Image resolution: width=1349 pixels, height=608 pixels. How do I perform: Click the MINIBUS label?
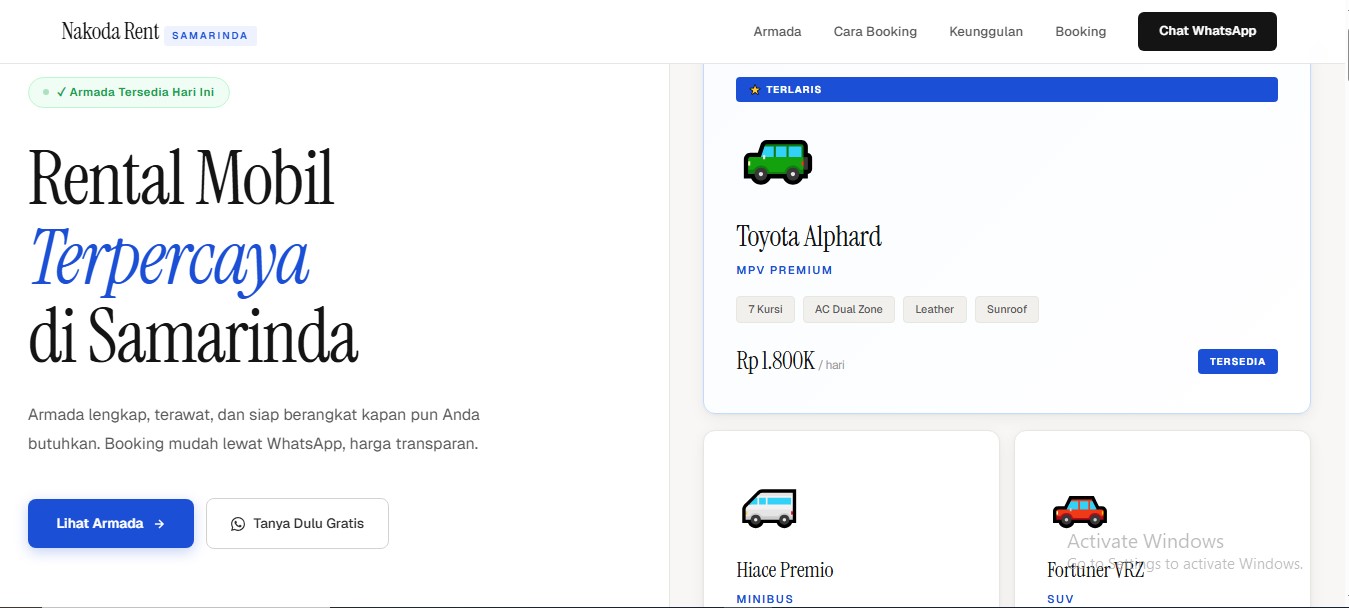765,599
